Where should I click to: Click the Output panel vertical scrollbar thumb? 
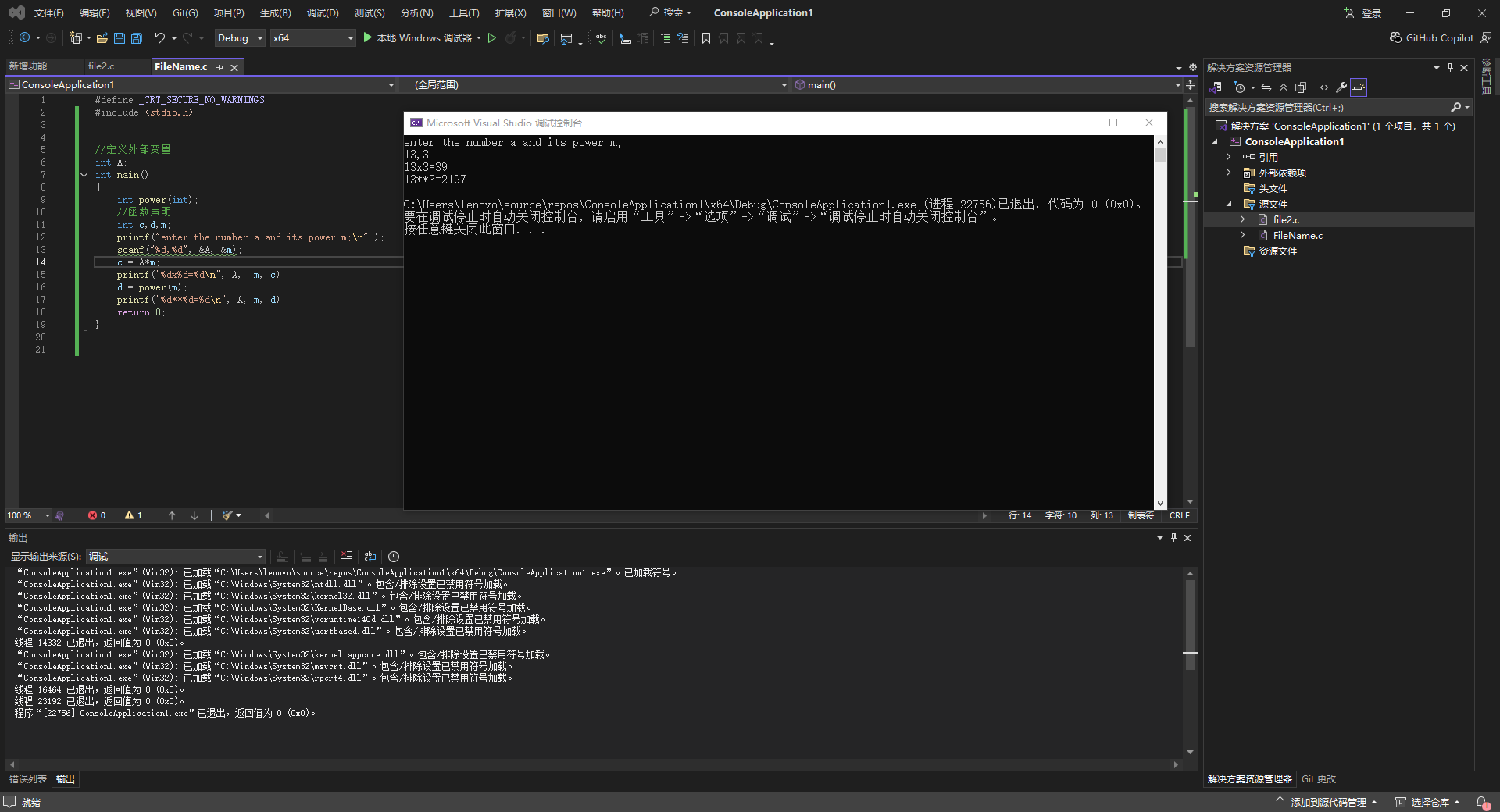(x=1190, y=625)
